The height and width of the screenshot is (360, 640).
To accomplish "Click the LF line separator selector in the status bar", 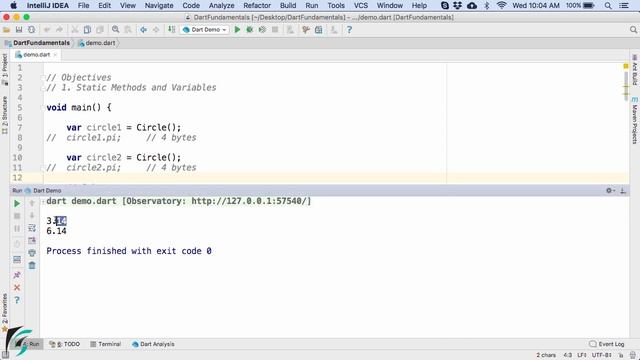I will (582, 355).
